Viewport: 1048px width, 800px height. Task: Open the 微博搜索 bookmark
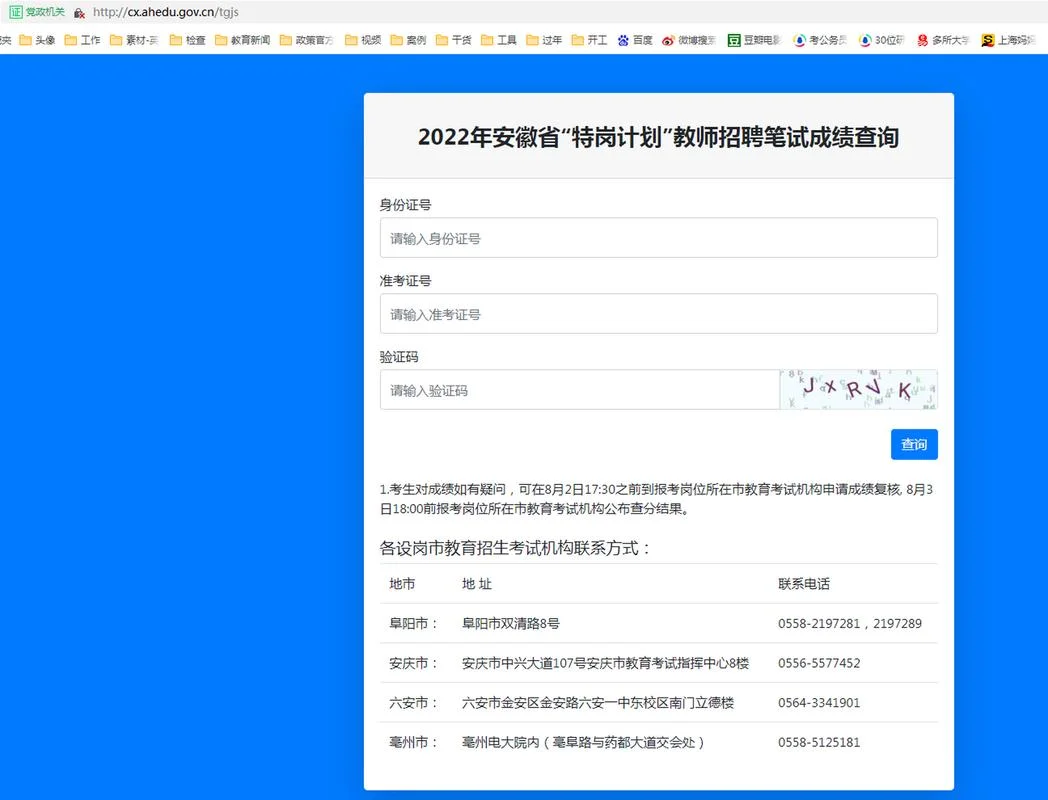689,40
